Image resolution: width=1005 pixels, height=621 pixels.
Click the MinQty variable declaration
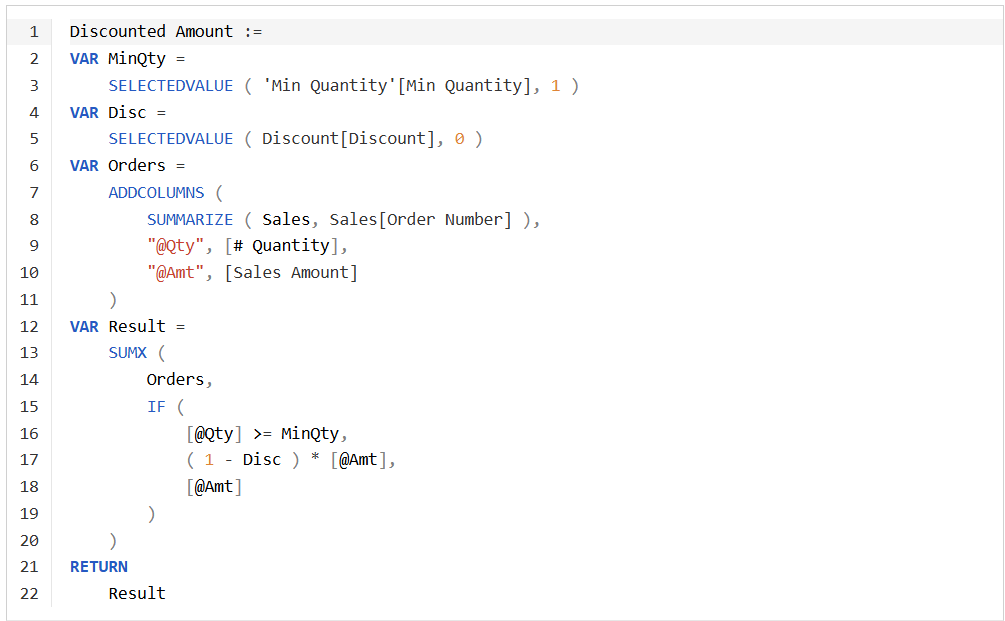pos(137,58)
